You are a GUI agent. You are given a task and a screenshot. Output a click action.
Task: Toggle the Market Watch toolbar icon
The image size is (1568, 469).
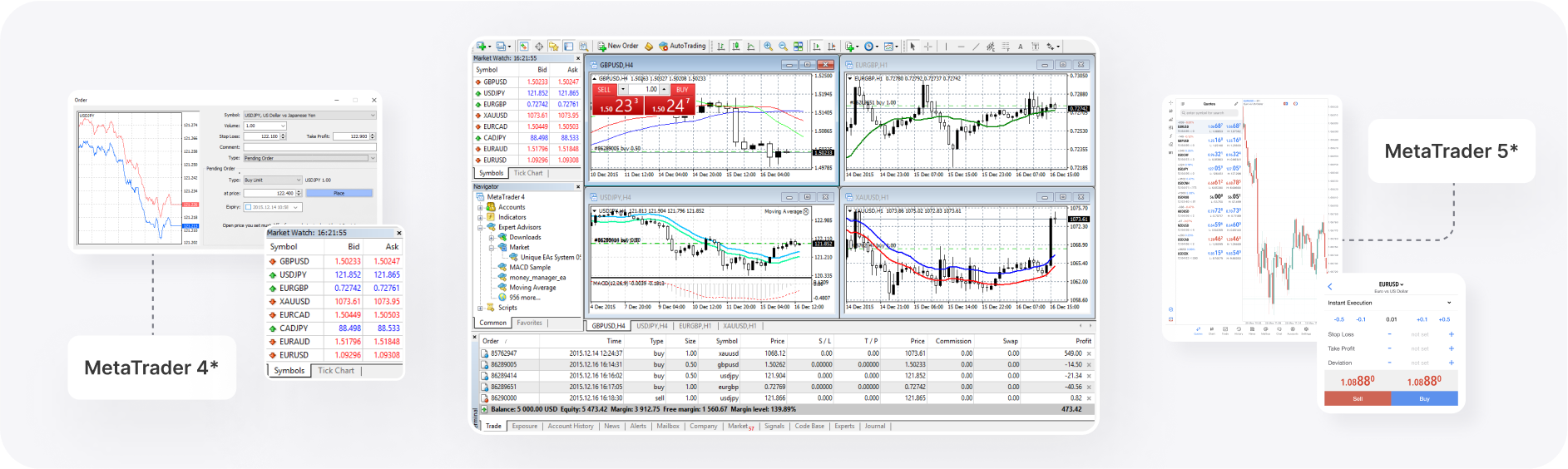524,46
